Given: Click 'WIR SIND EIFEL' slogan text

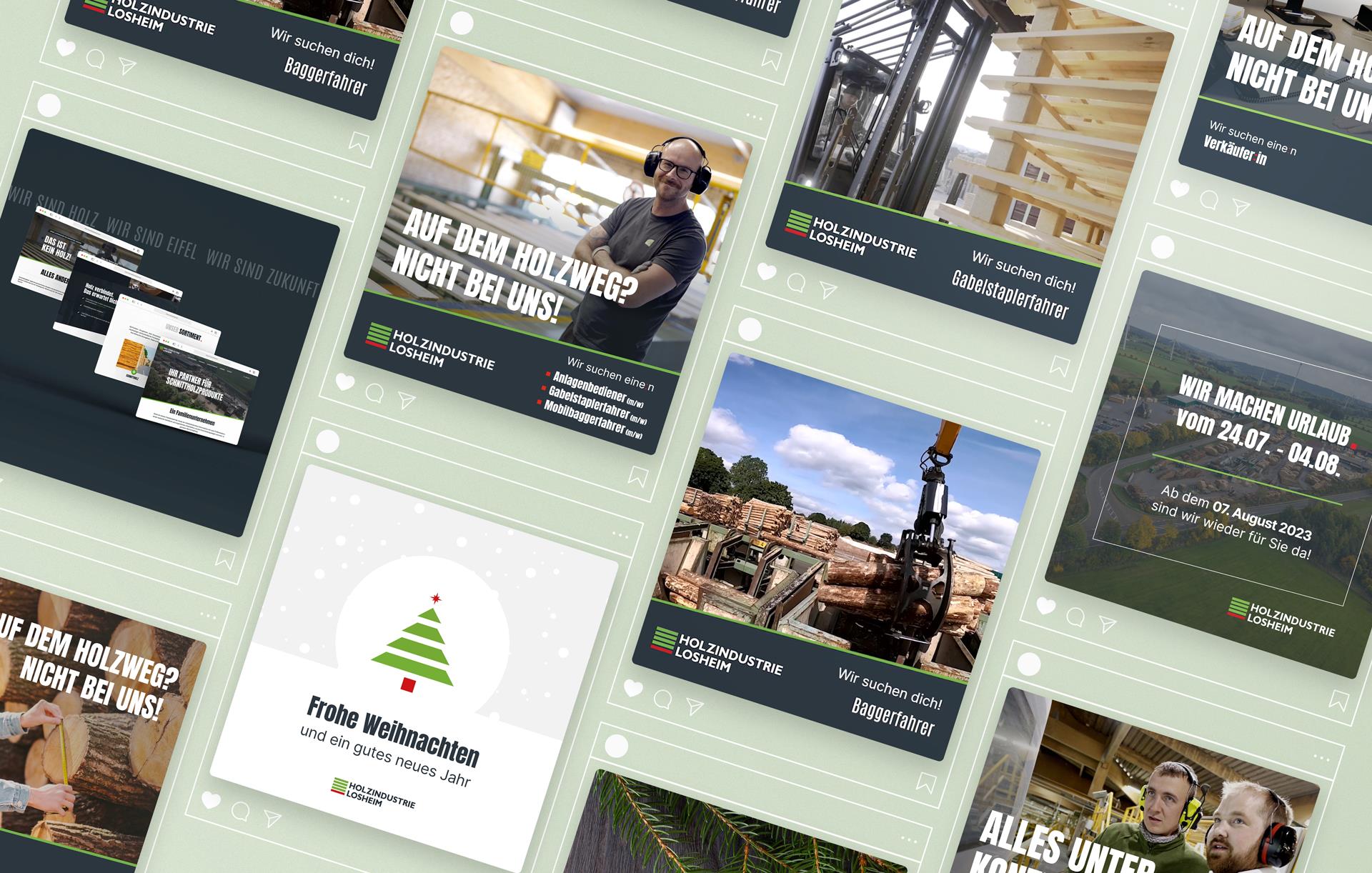Looking at the screenshot, I should tap(151, 239).
